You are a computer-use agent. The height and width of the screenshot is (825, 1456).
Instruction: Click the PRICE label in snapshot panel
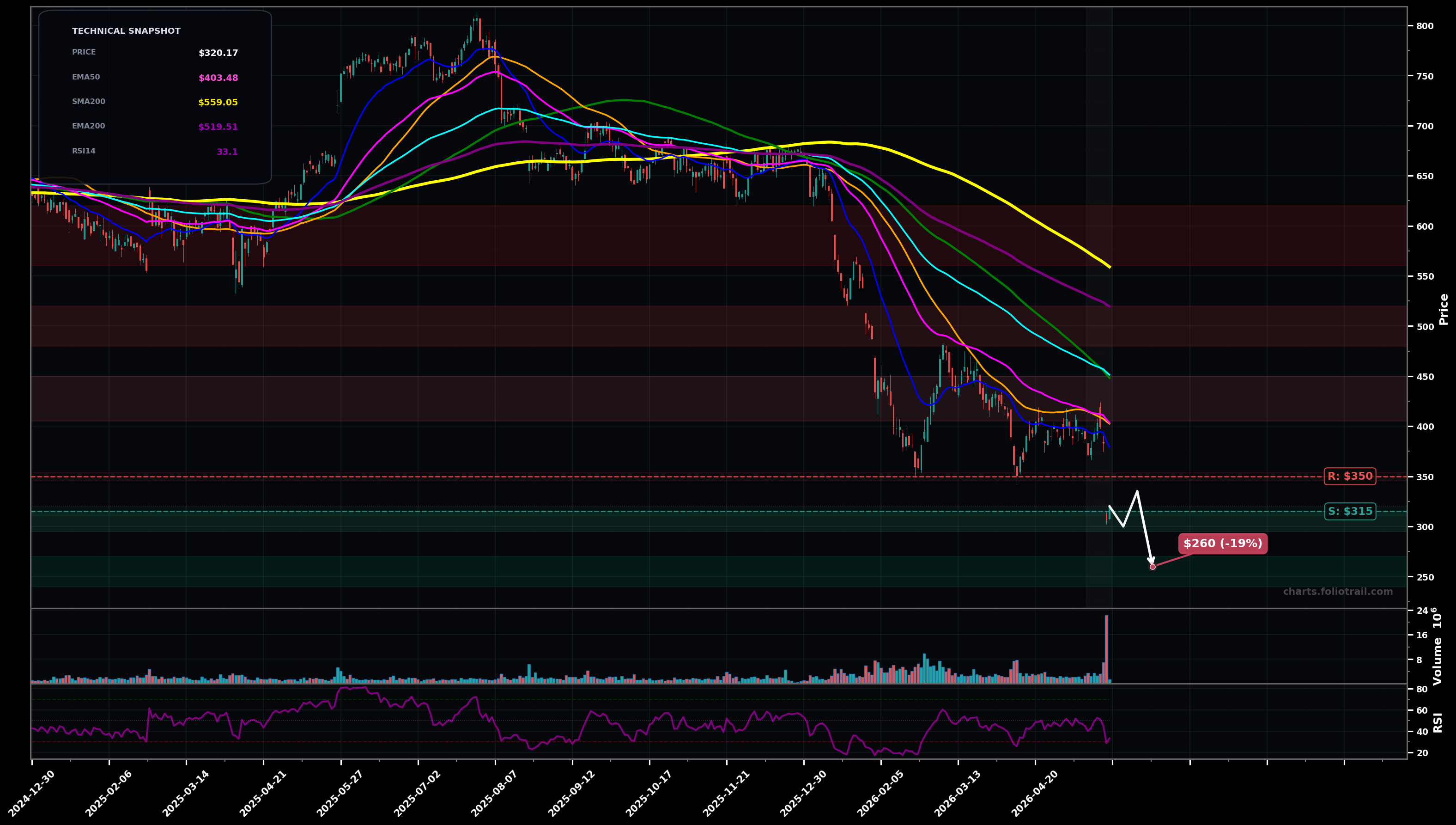click(84, 52)
